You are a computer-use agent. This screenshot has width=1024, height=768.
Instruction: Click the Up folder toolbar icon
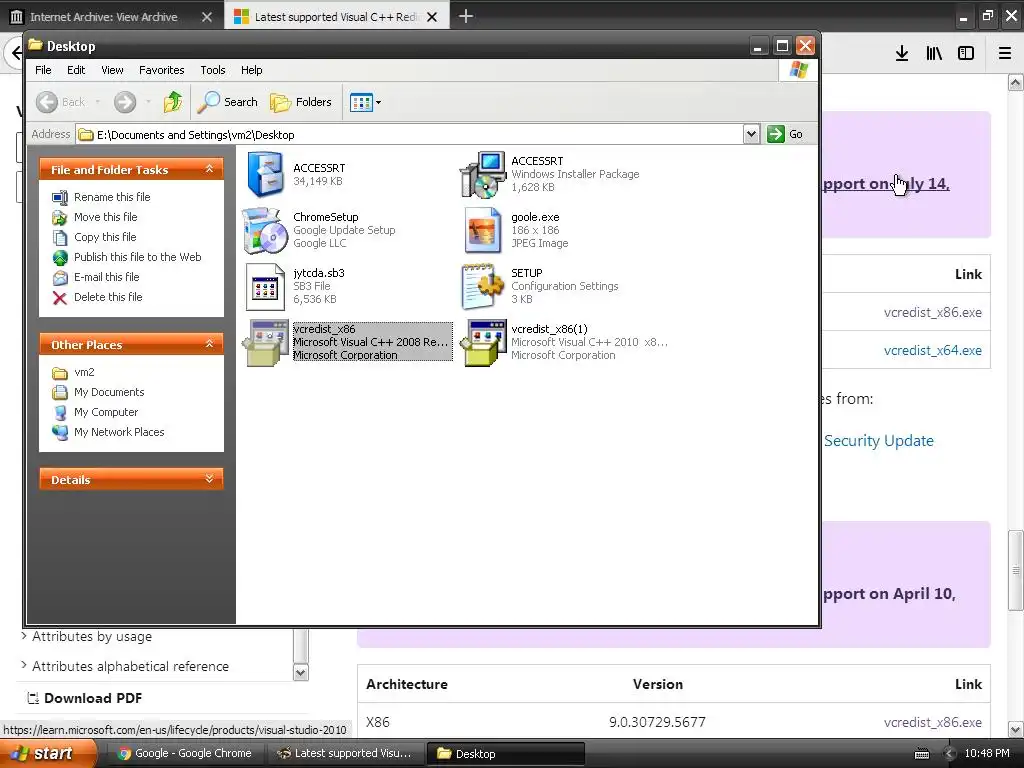[x=172, y=102]
